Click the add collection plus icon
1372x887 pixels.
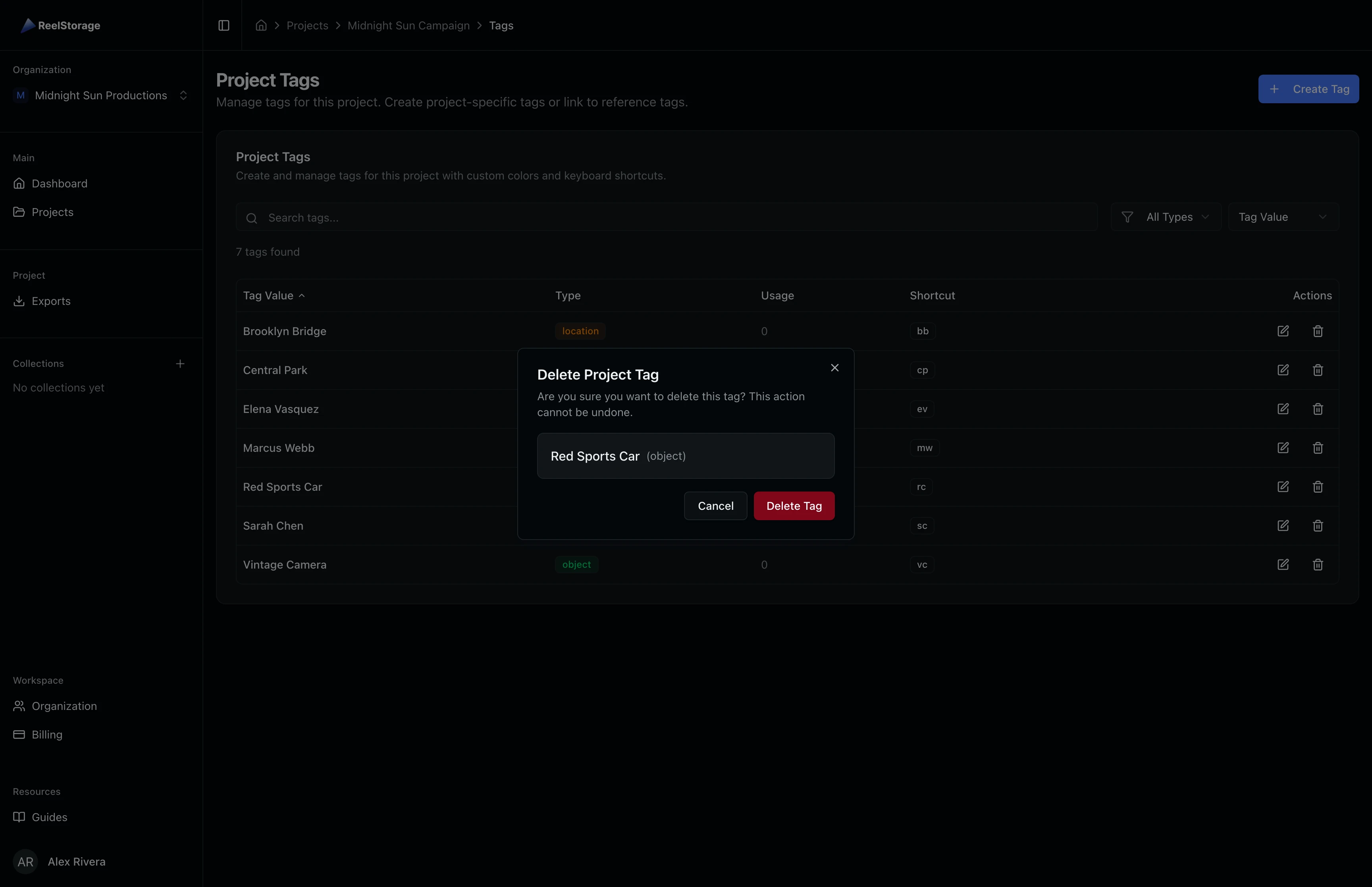(x=180, y=363)
